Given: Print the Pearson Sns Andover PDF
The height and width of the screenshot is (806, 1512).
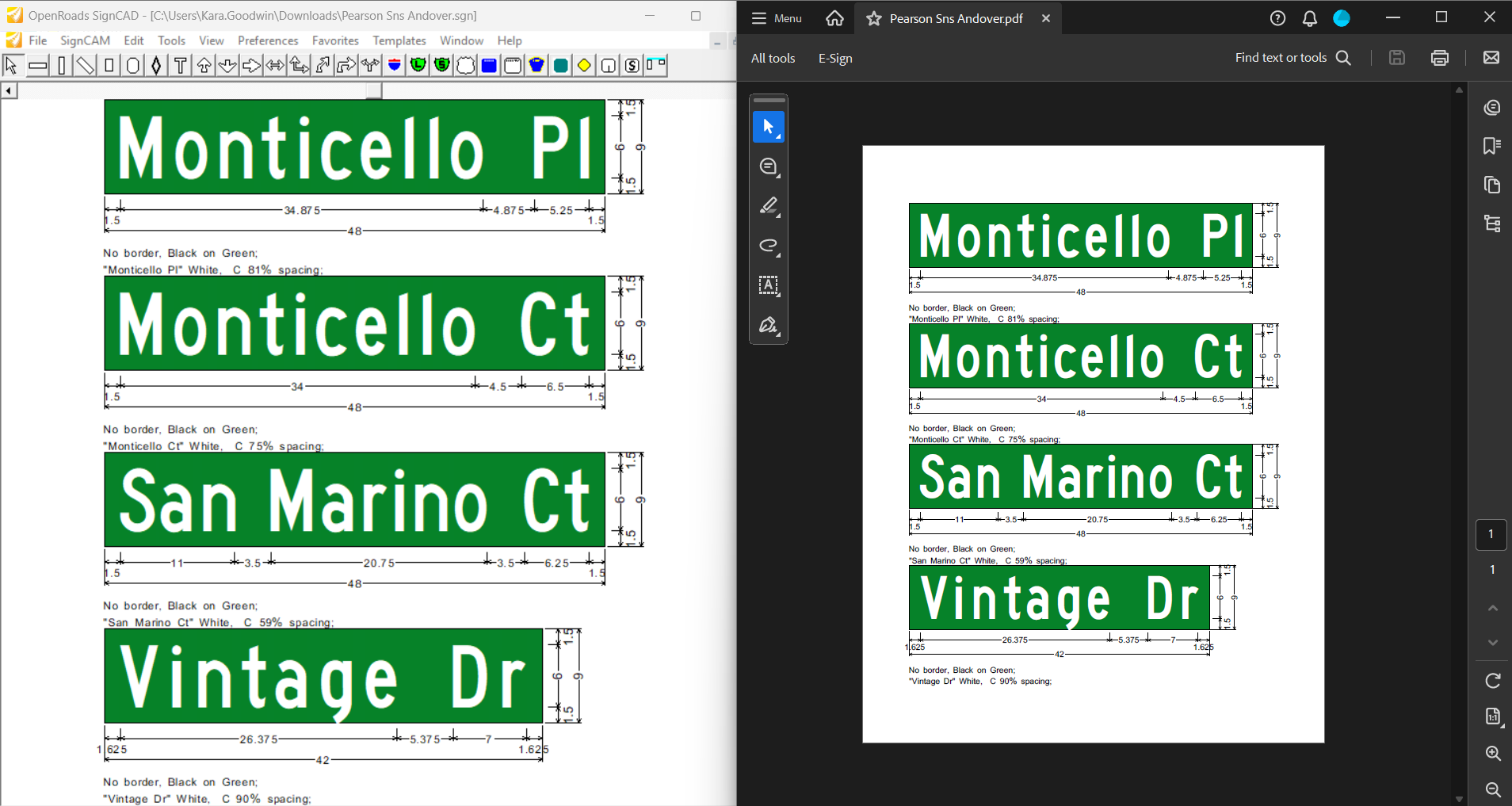Looking at the screenshot, I should click(x=1440, y=58).
